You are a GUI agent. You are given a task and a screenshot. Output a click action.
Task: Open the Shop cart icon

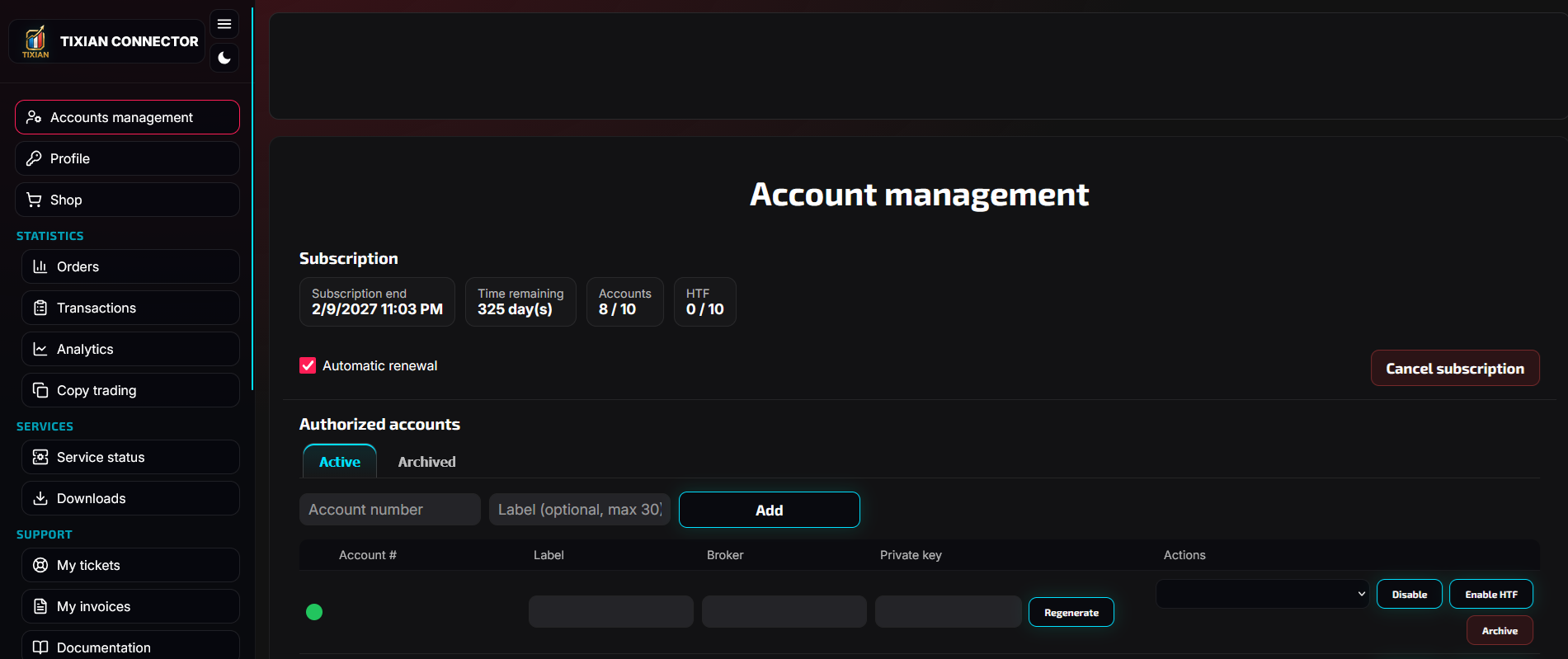(x=34, y=200)
